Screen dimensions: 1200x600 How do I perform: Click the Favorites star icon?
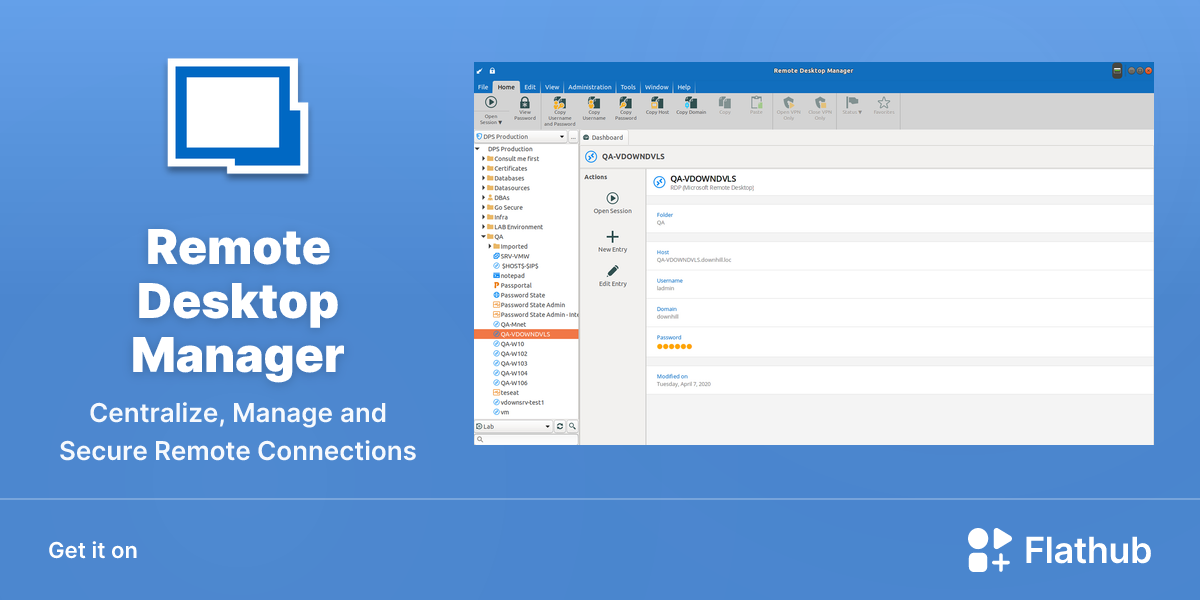tap(884, 102)
